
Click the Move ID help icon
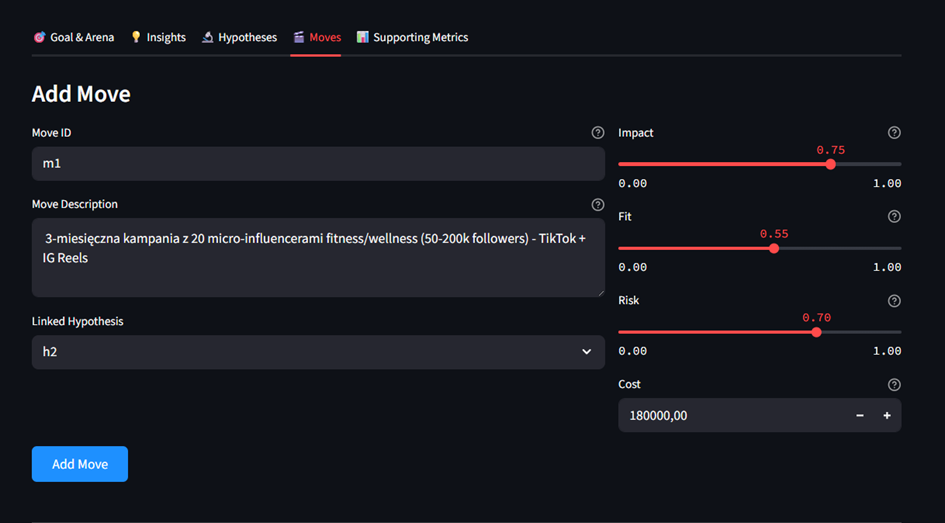(598, 133)
